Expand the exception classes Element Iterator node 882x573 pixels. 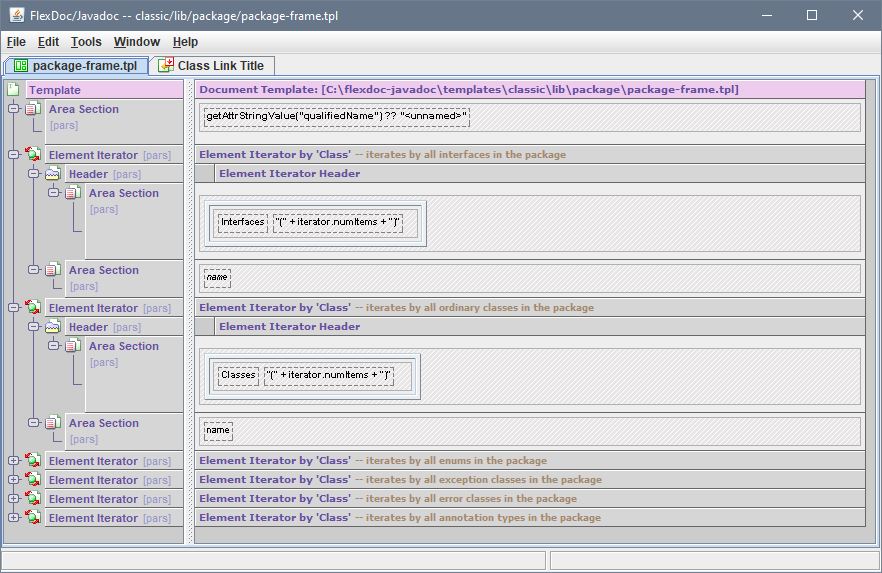(x=13, y=480)
